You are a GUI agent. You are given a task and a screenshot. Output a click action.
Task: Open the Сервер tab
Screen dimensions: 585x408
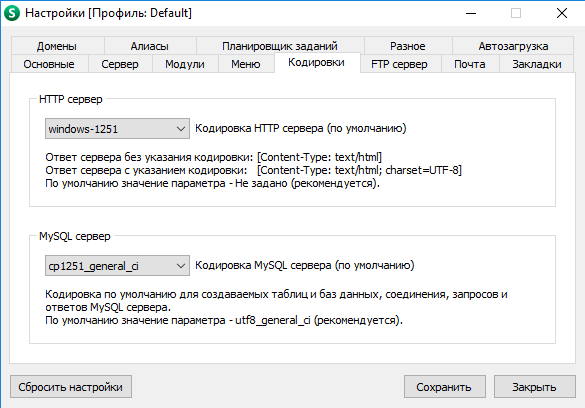tap(120, 64)
